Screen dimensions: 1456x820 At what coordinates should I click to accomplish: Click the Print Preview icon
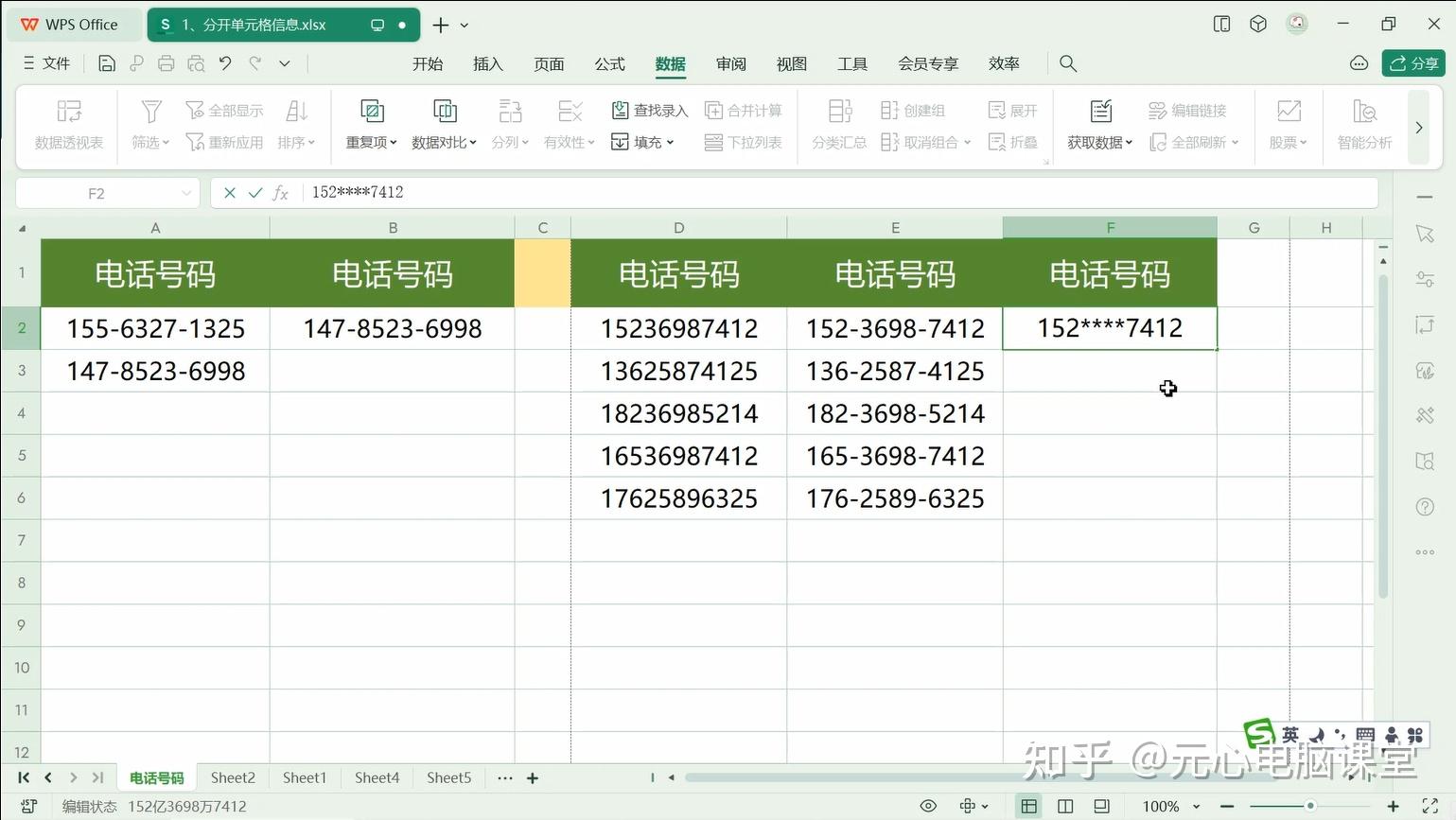(196, 63)
